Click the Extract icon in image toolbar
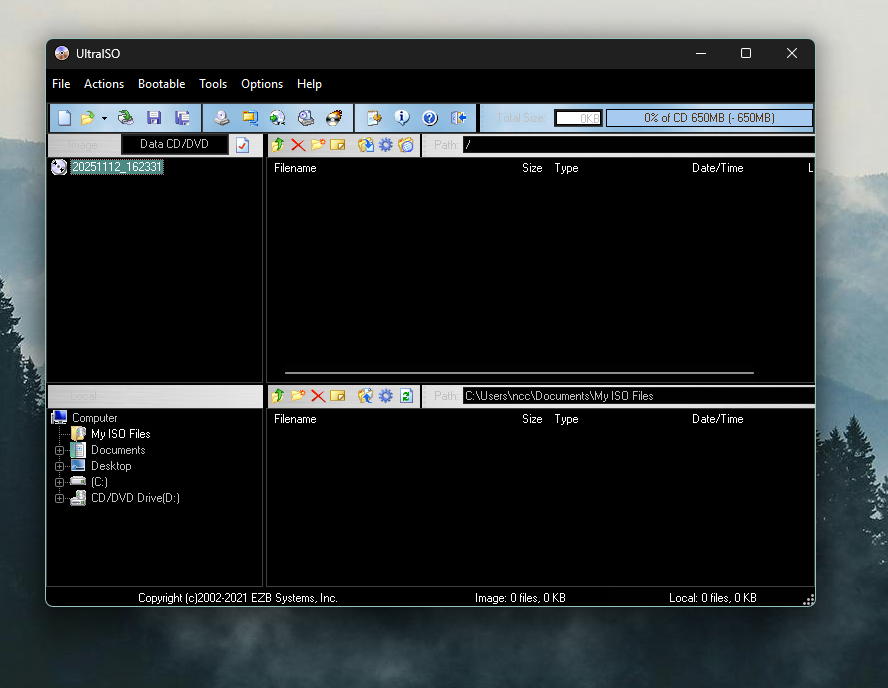888x688 pixels. click(365, 145)
